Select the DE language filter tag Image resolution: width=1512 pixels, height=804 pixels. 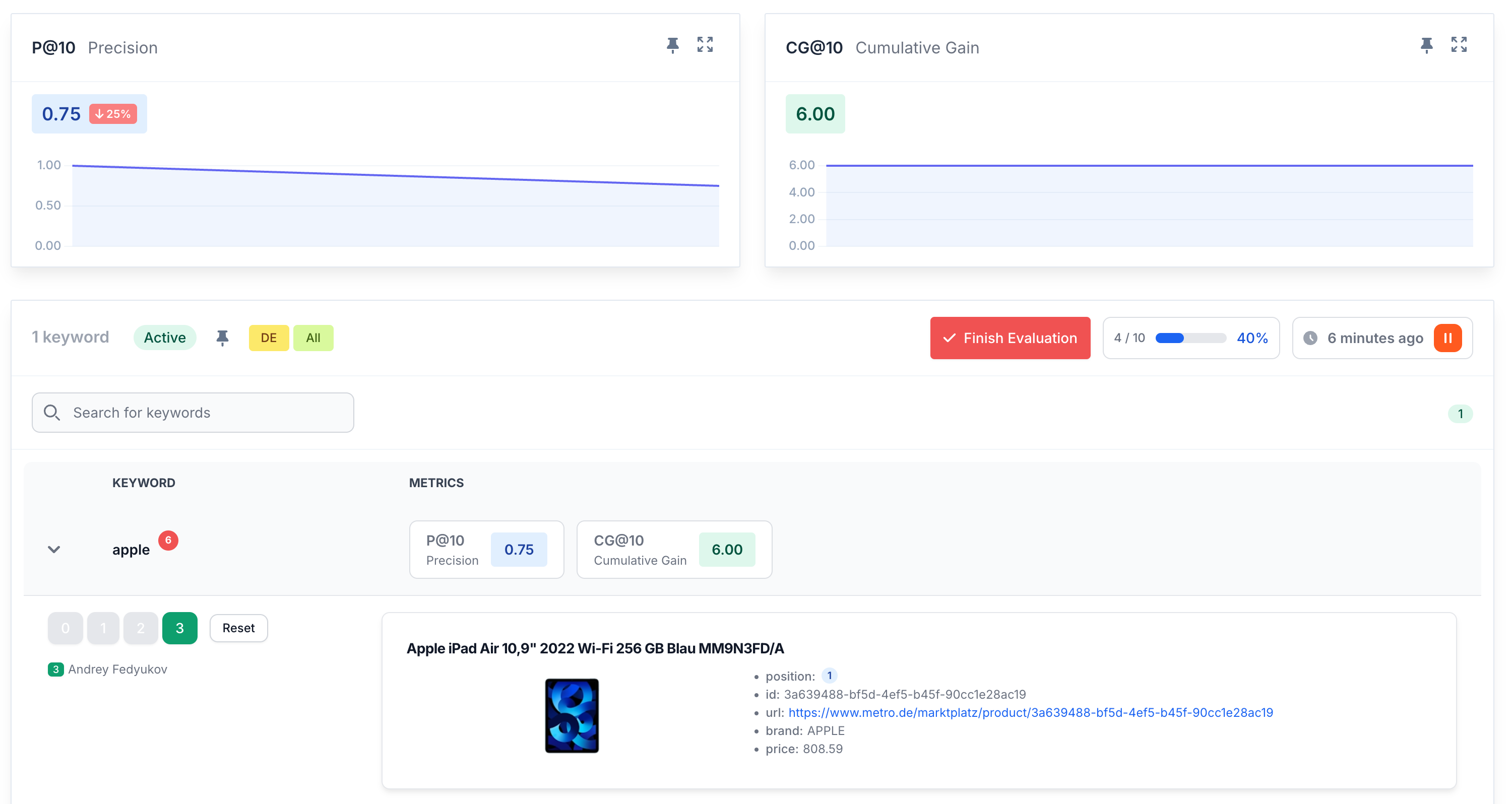tap(268, 337)
